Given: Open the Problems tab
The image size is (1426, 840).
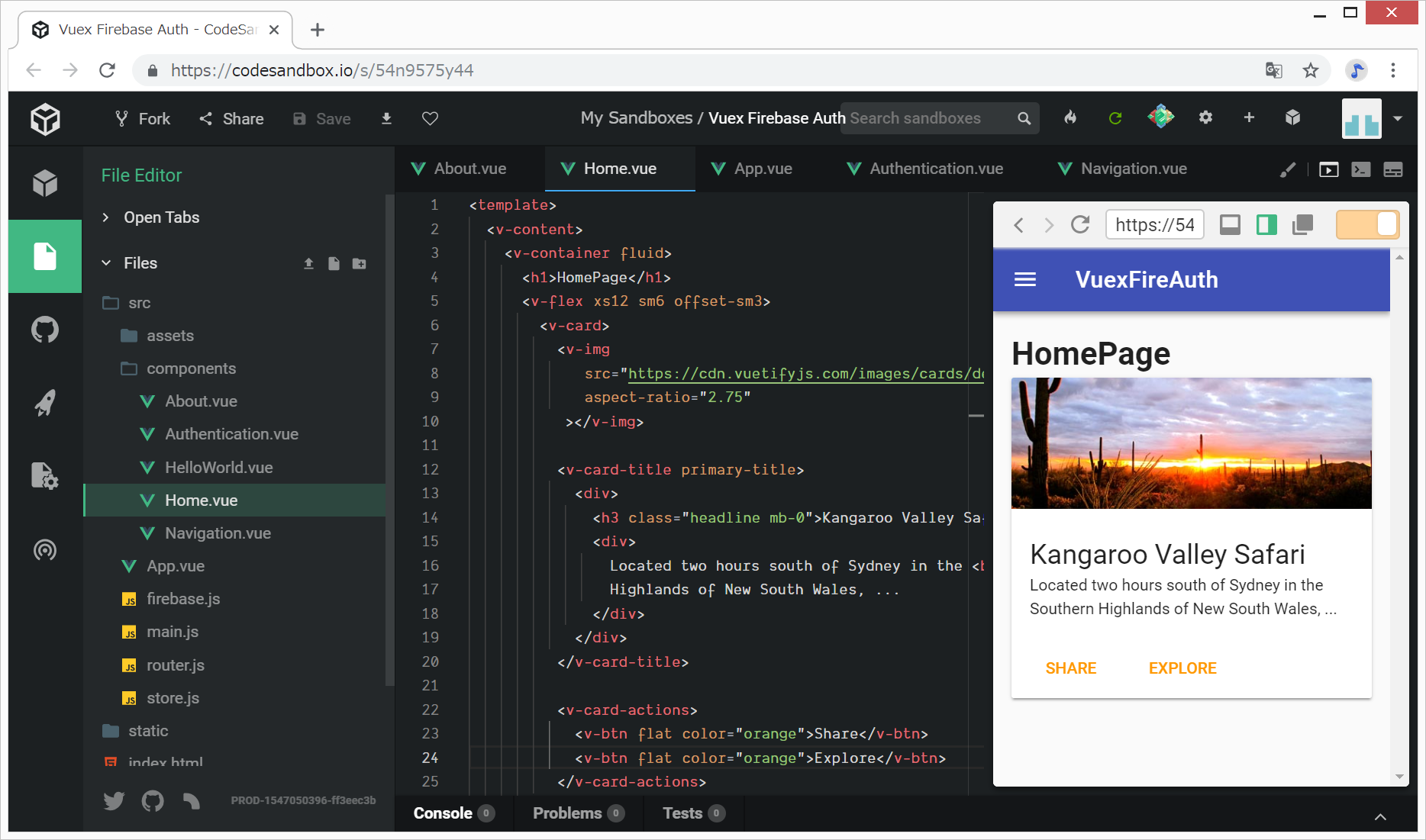Looking at the screenshot, I should pos(567,813).
